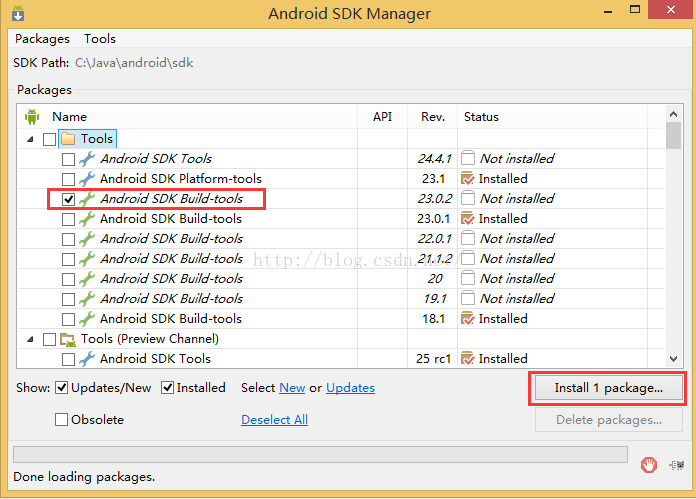Image resolution: width=696 pixels, height=499 pixels.
Task: Click the Updates selection link
Action: pyautogui.click(x=350, y=388)
